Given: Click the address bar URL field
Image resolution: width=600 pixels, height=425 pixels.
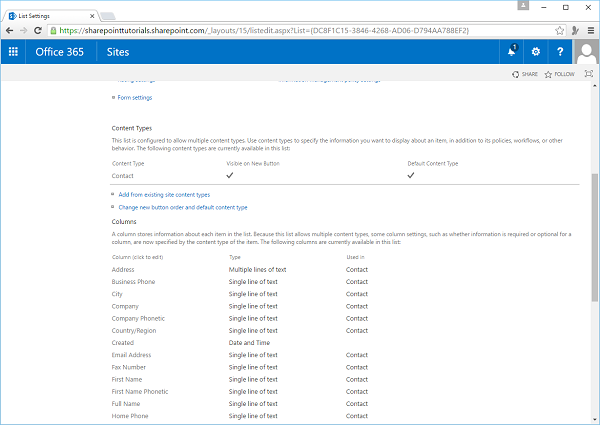Looking at the screenshot, I should (x=300, y=30).
